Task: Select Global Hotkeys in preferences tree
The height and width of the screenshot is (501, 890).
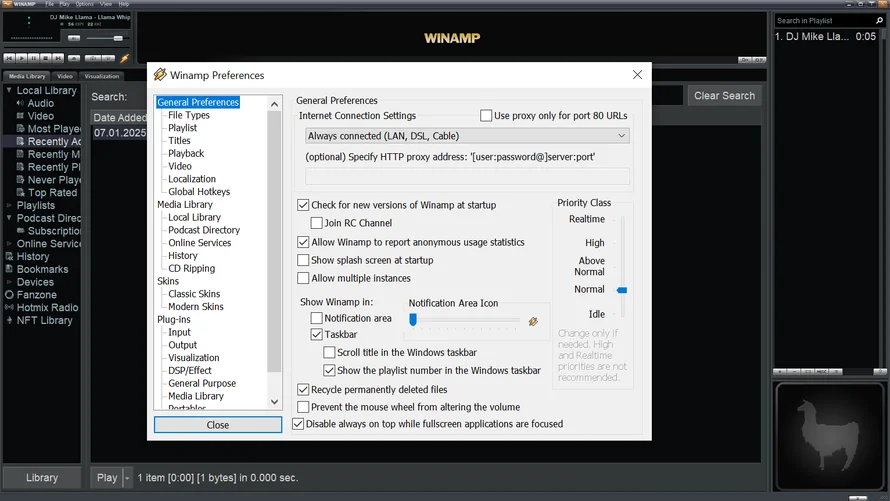Action: [199, 192]
